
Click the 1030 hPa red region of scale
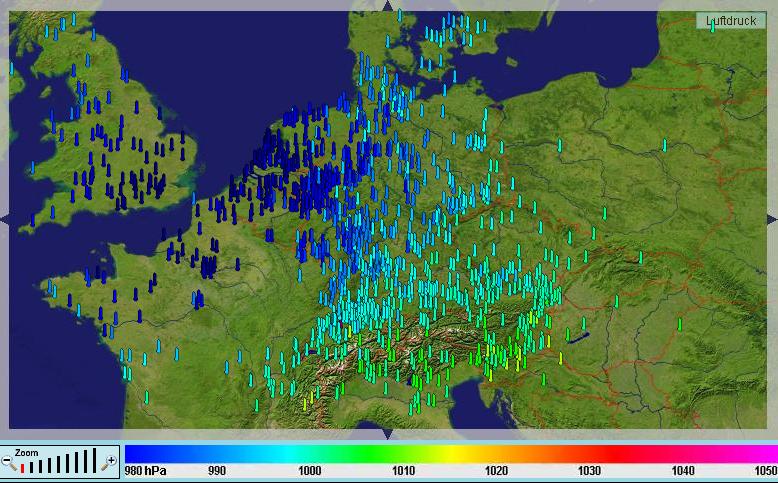(589, 453)
